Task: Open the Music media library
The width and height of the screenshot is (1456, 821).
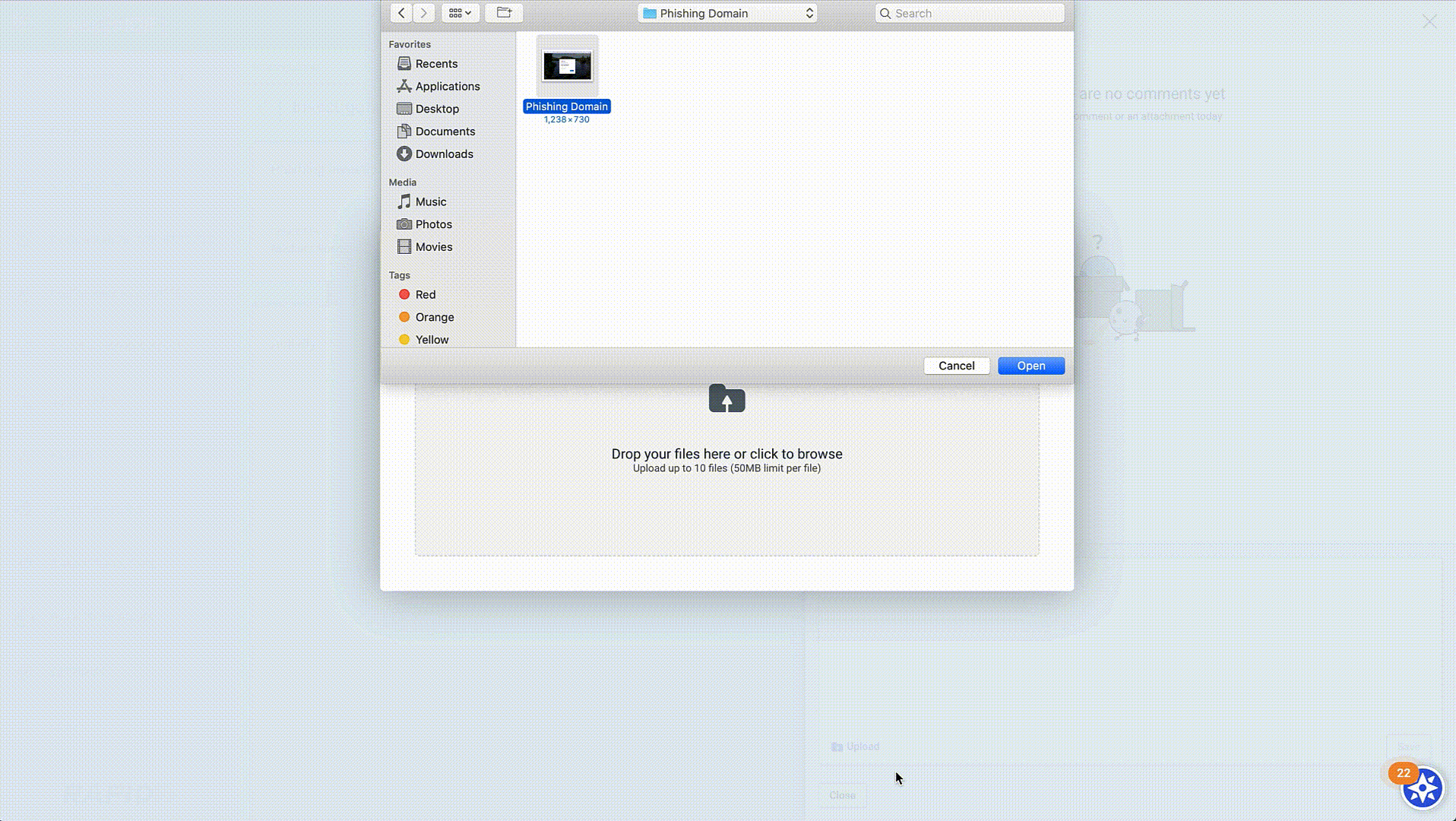Action: [430, 202]
